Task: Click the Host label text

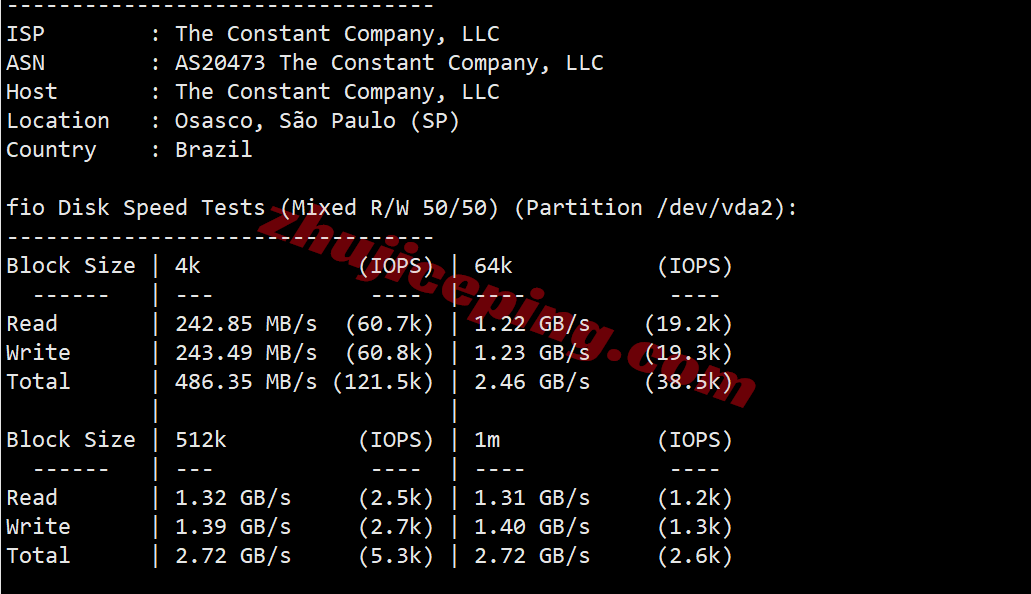Action: pos(31,92)
